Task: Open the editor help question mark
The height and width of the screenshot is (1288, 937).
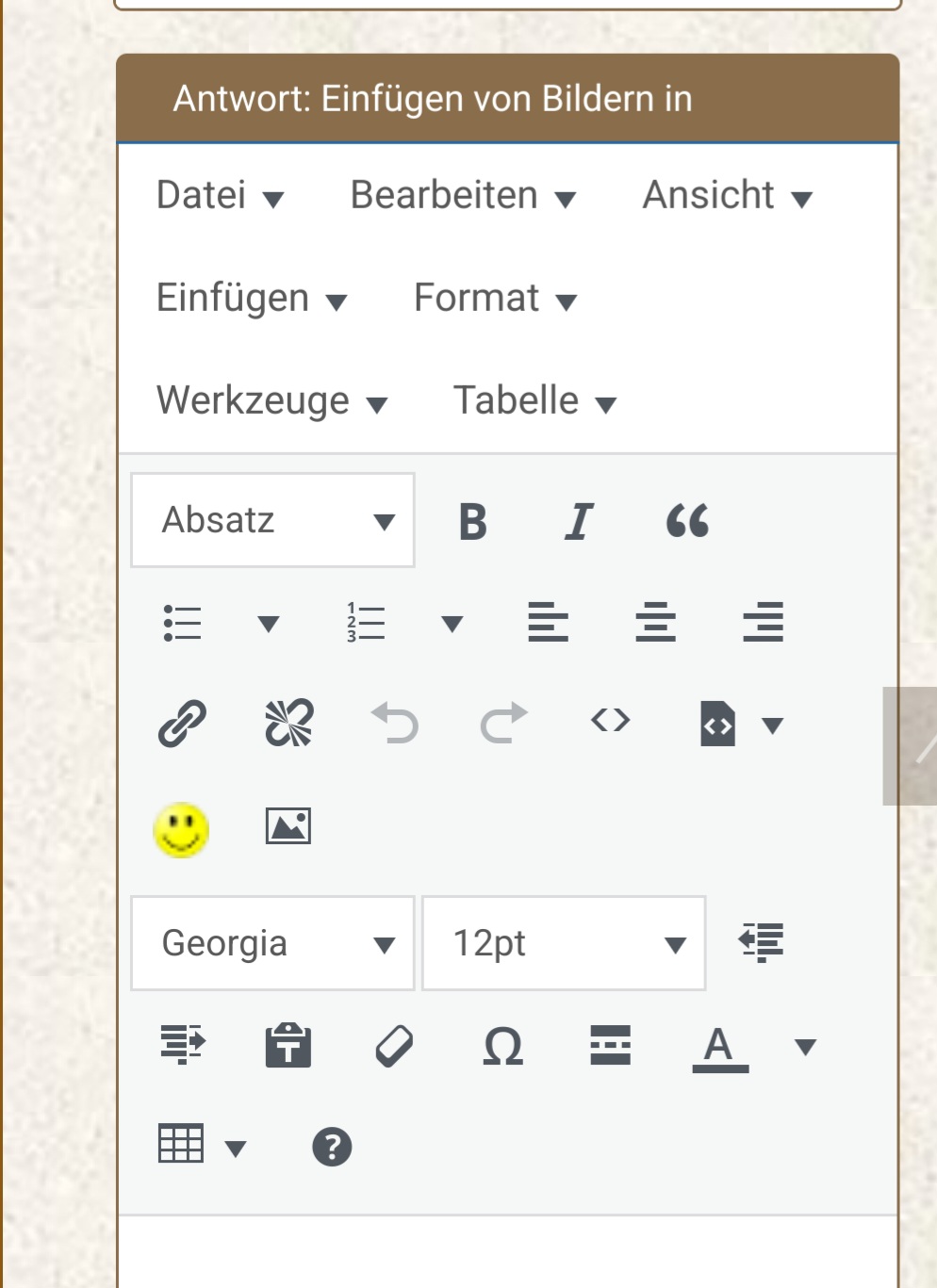Action: point(332,1148)
